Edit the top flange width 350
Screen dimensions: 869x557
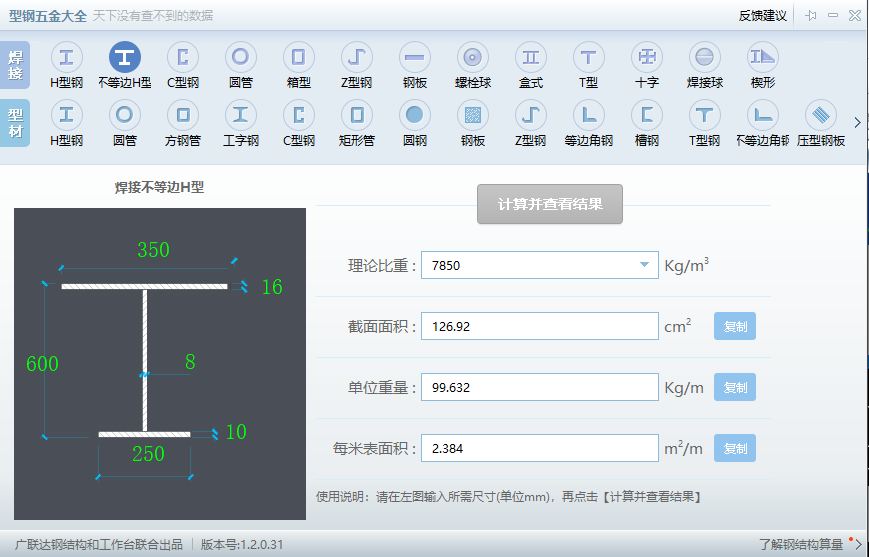point(154,250)
